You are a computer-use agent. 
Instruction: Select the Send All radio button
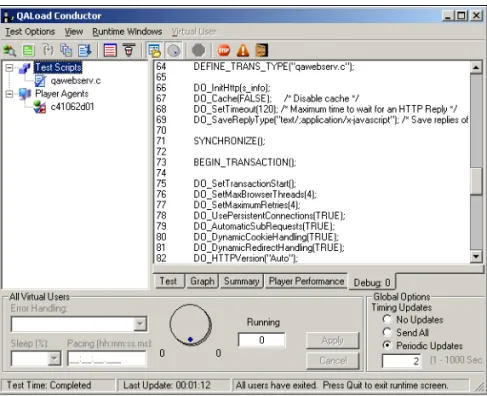tap(387, 332)
